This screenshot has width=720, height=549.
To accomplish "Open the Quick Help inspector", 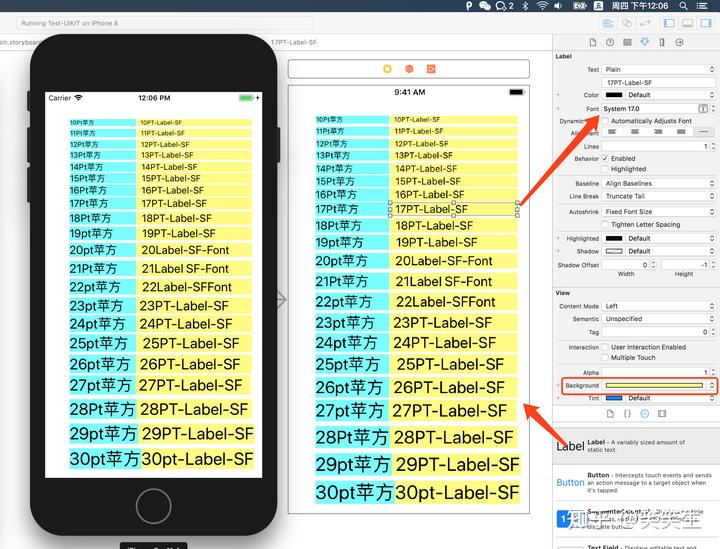I will [610, 42].
